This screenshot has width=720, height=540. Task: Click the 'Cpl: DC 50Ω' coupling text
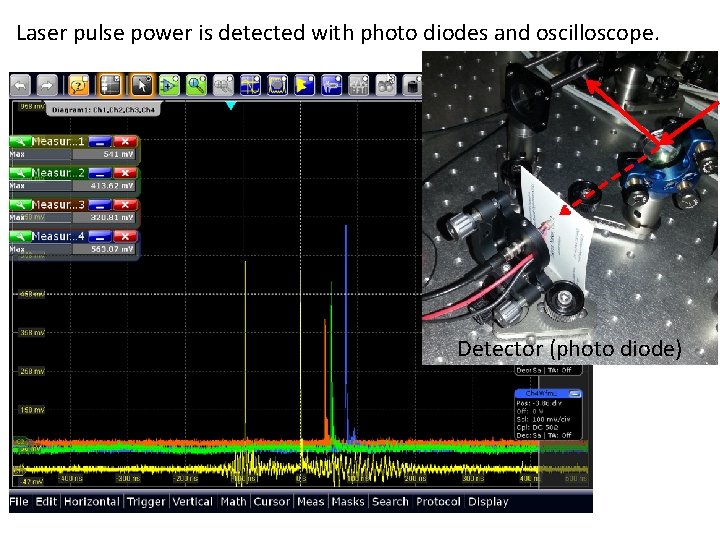point(537,427)
